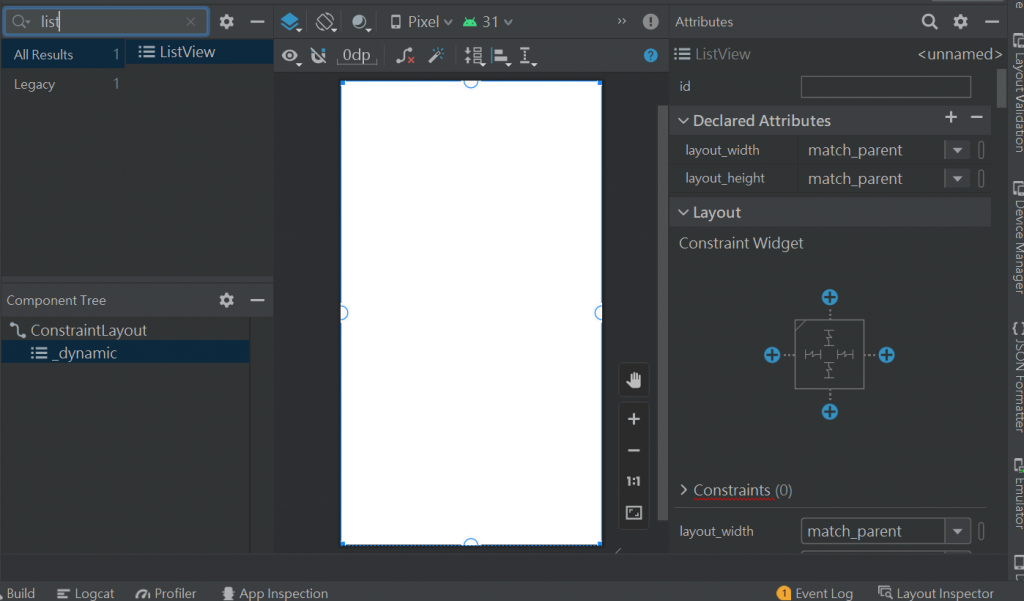This screenshot has height=601, width=1024.
Task: Click top constraint handle on canvas
Action: point(471,82)
